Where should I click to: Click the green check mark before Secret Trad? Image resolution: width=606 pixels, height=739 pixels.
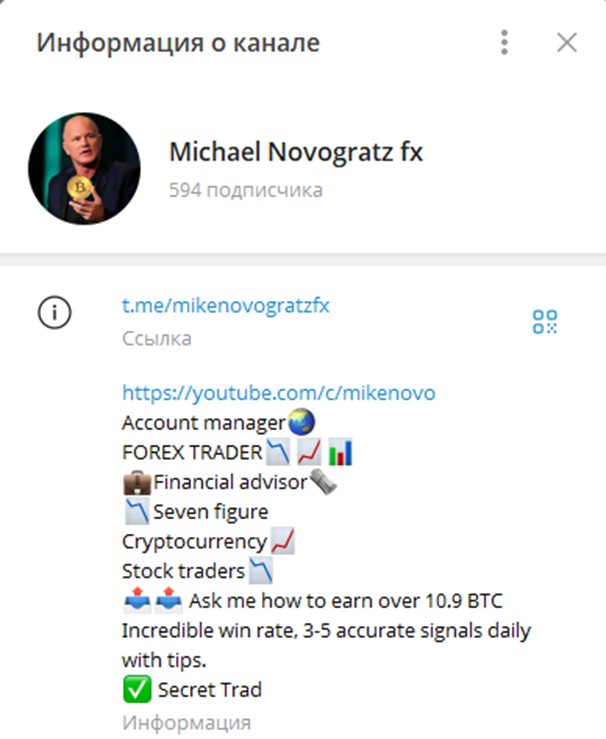click(137, 689)
